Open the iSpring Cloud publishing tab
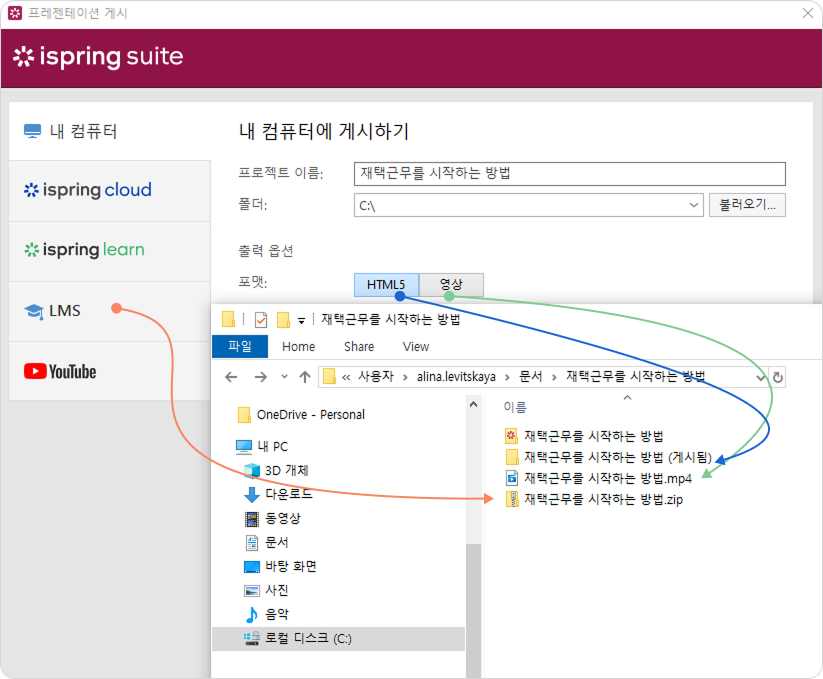 [x=110, y=190]
